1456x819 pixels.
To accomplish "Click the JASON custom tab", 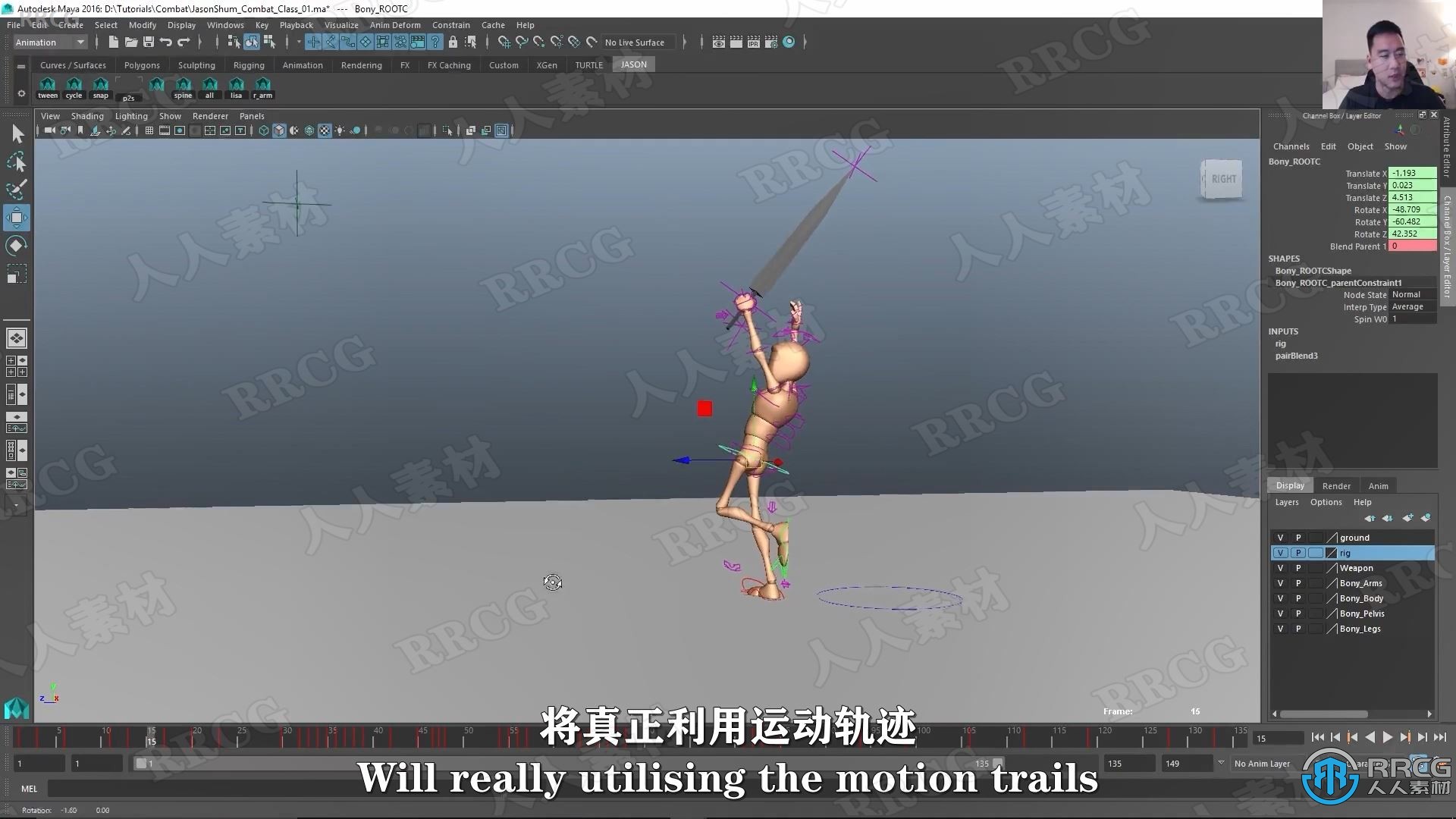I will pos(633,64).
